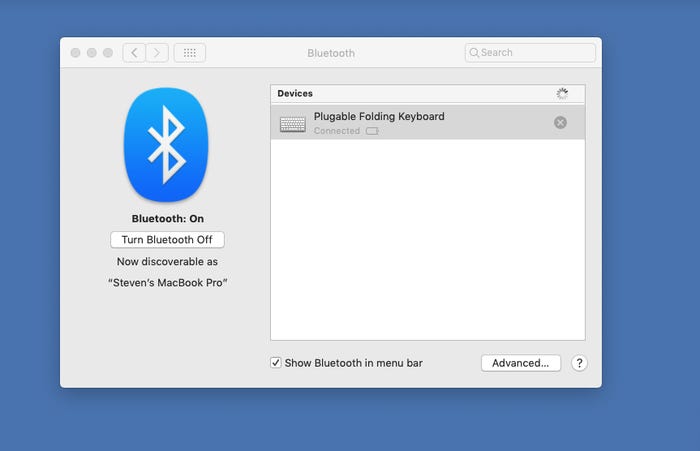
Task: Open help with the question mark button
Action: coord(579,363)
